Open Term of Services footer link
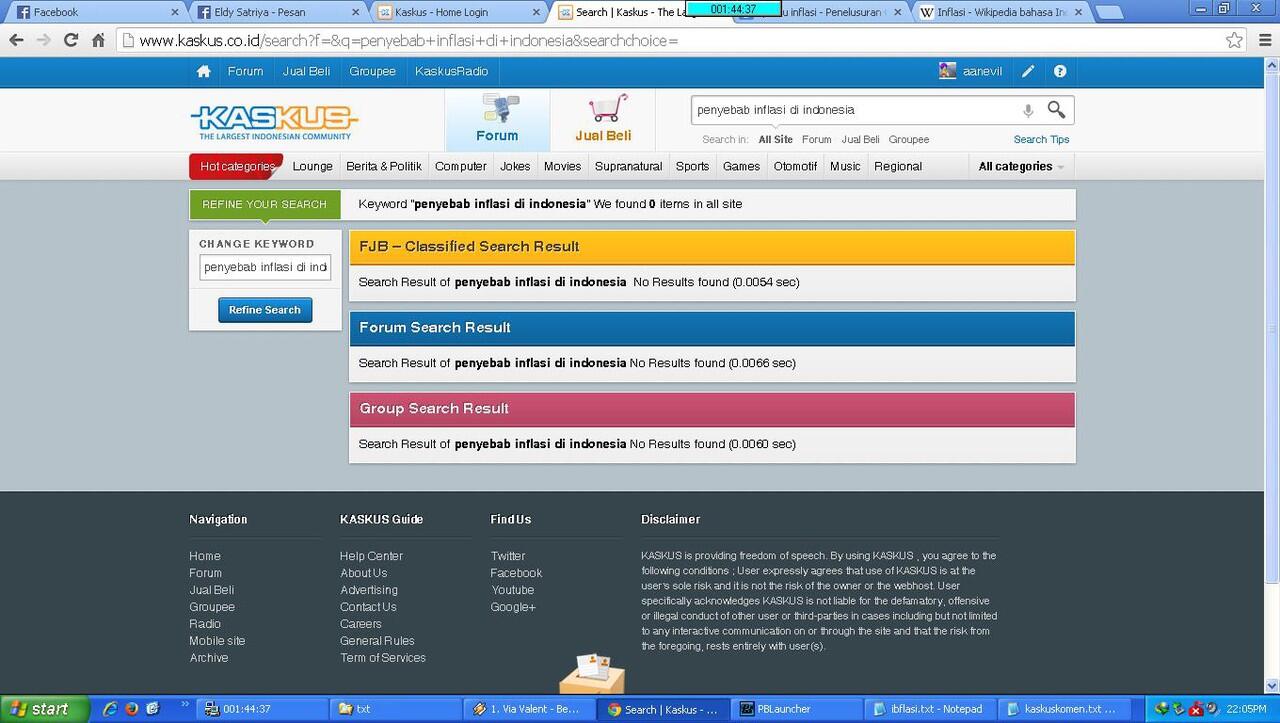 383,658
